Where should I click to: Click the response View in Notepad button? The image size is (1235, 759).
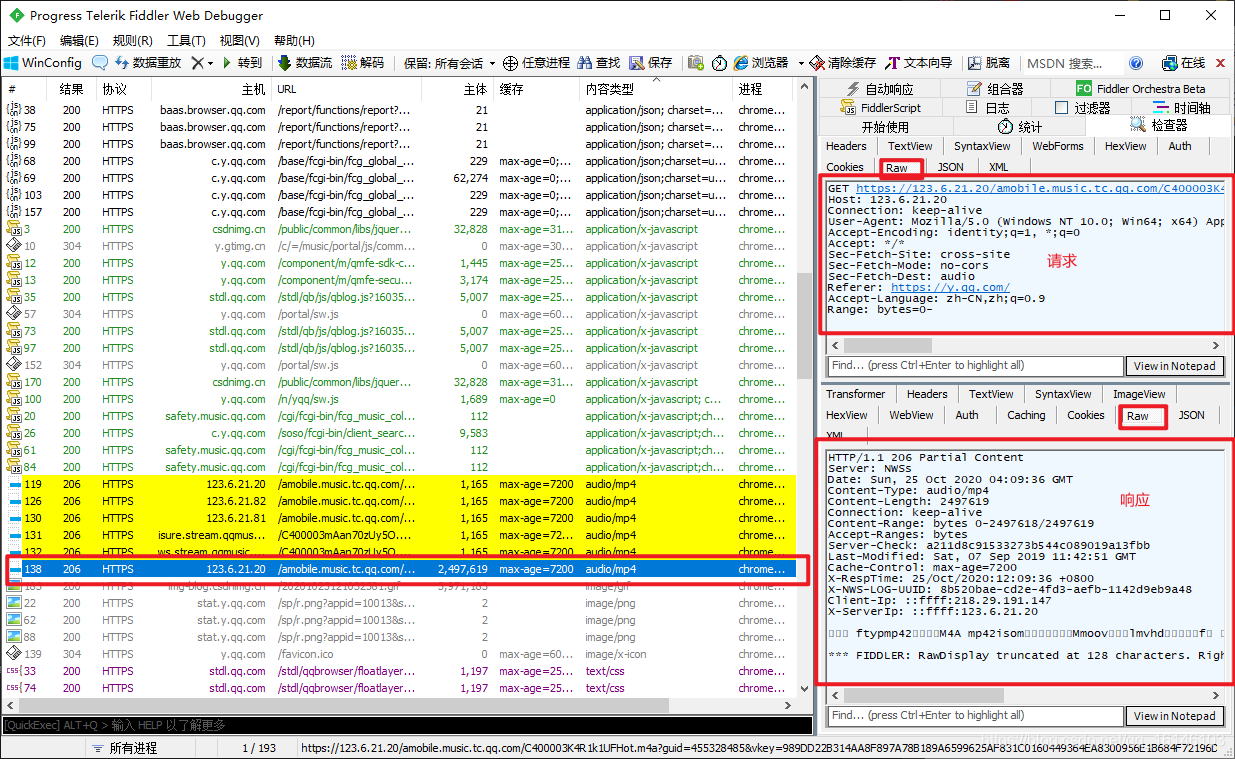[1175, 715]
